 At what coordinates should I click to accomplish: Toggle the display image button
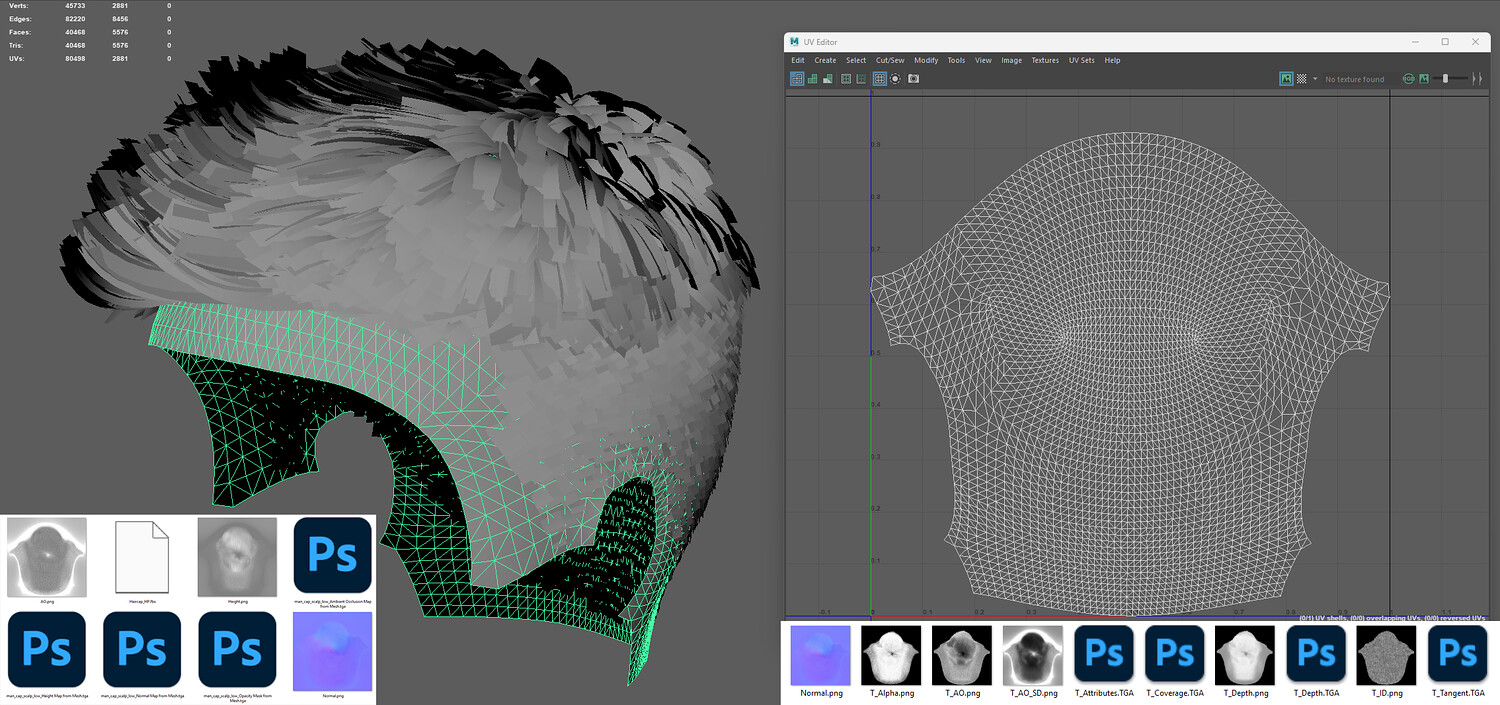coord(1286,78)
